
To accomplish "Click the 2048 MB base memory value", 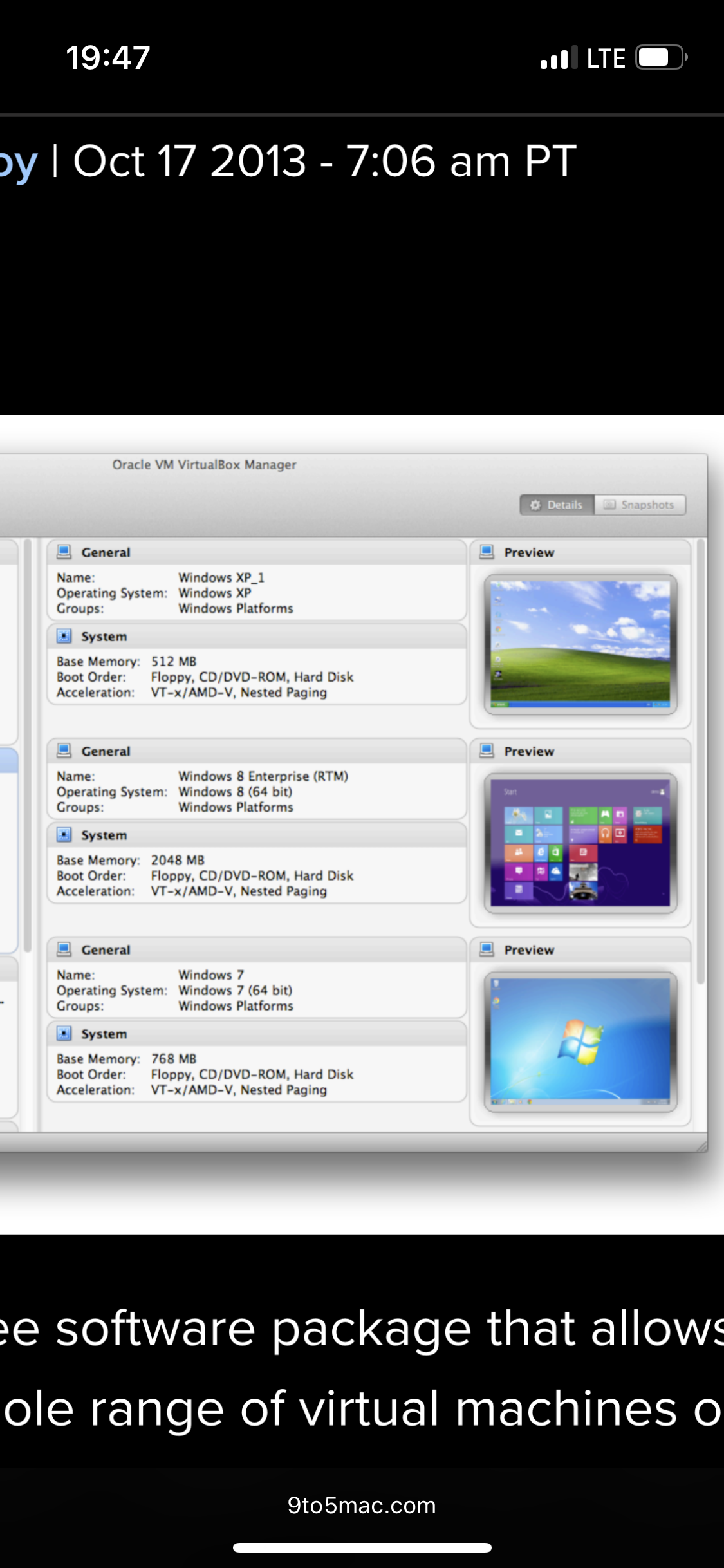I will (178, 861).
